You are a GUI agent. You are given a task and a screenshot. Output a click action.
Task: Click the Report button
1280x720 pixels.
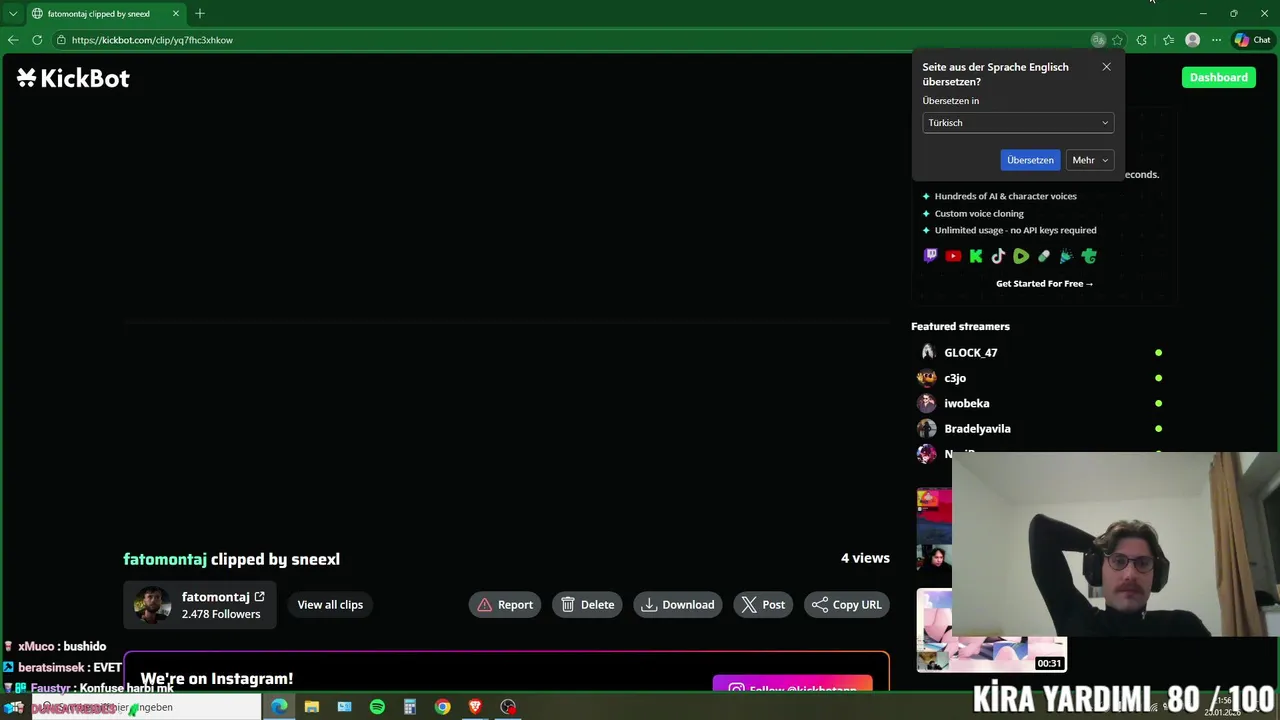click(505, 604)
